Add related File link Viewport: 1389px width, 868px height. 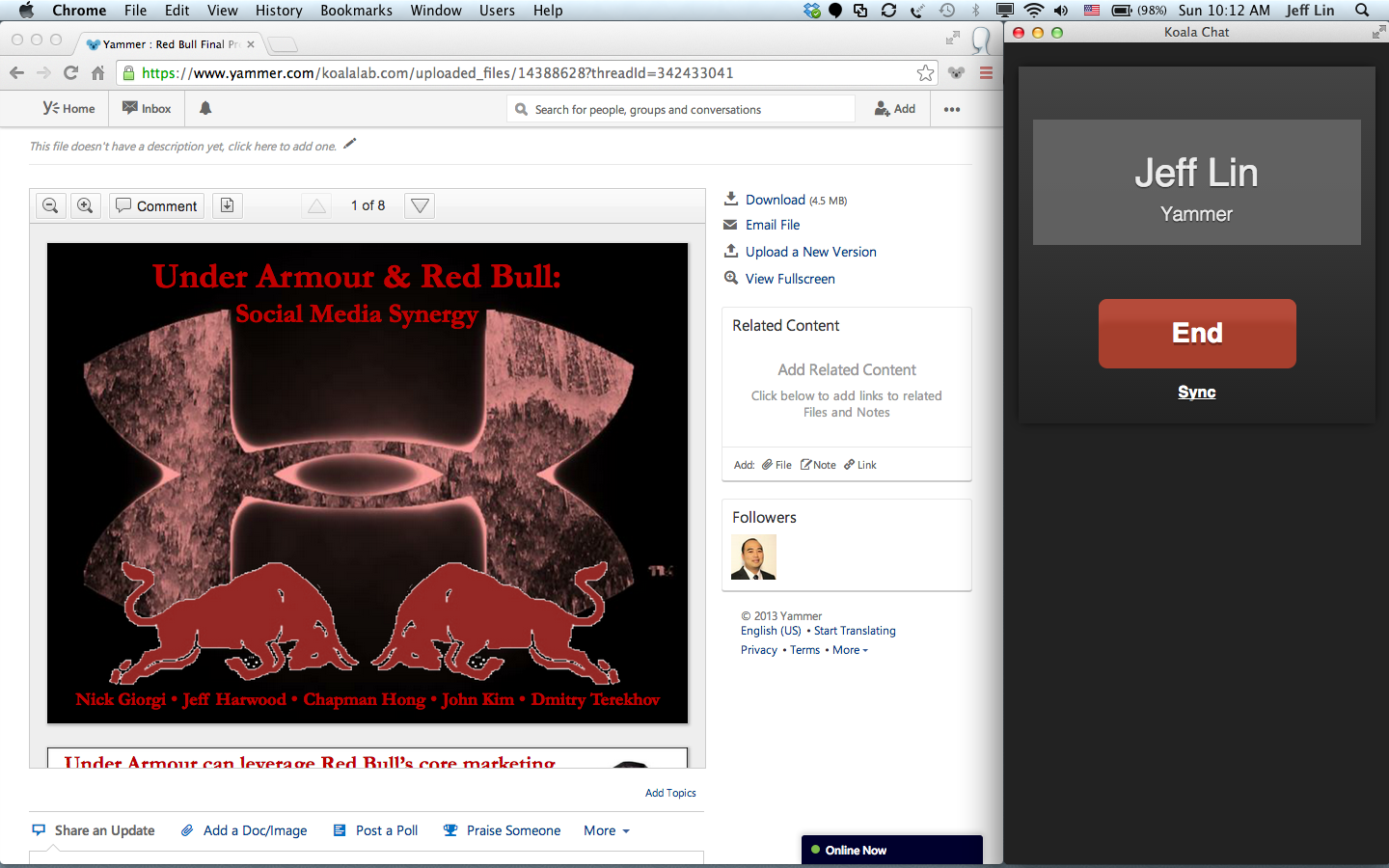coord(776,465)
